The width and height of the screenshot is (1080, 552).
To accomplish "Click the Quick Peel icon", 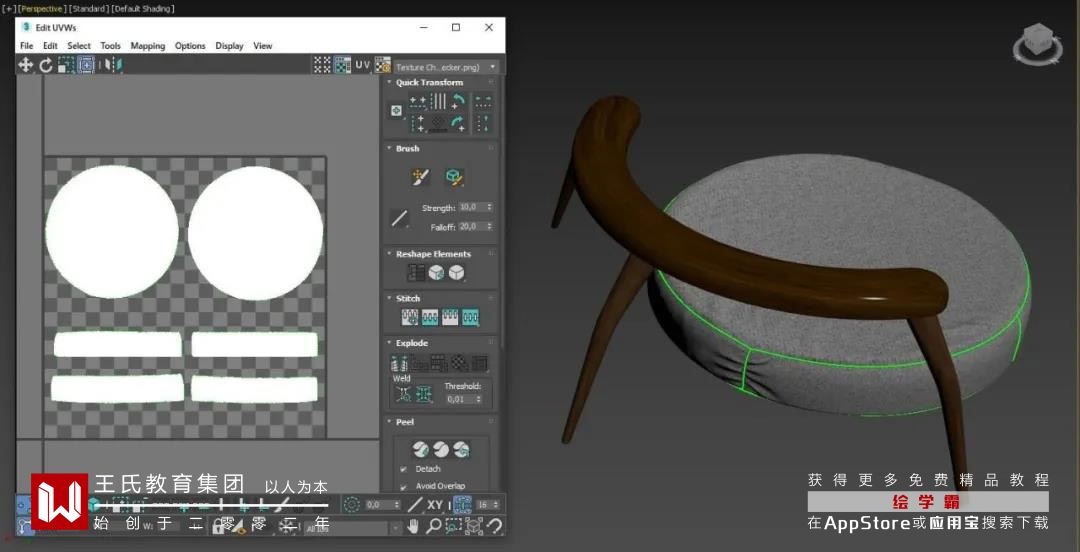I will 421,449.
